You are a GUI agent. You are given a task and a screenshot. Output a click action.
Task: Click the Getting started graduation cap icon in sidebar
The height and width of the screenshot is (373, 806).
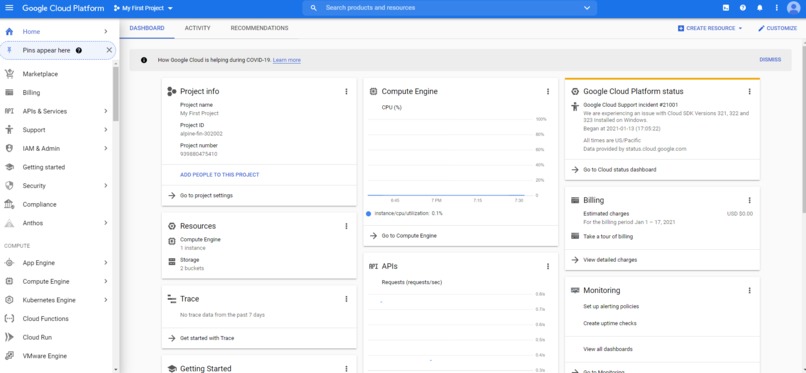(x=9, y=167)
